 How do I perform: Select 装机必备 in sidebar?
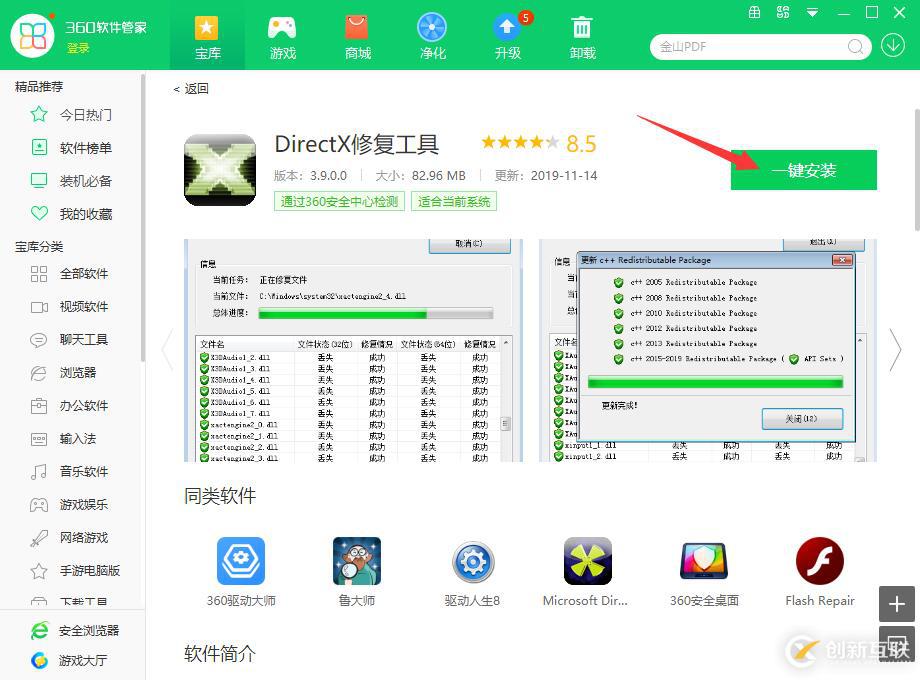(x=72, y=181)
